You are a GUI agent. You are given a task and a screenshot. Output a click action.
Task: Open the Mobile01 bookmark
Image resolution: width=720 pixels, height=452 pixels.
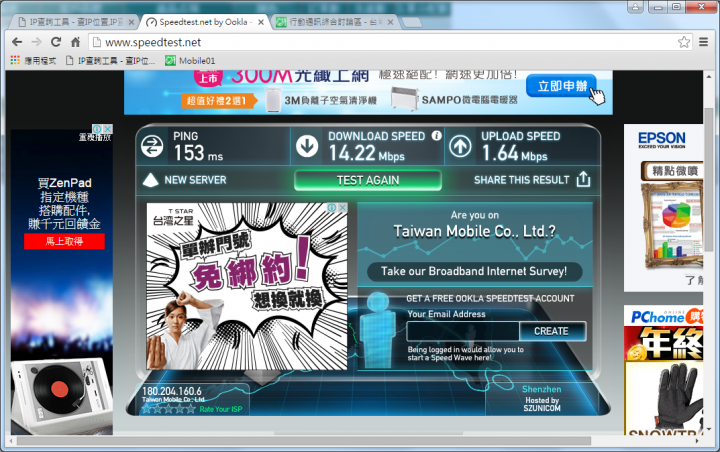click(x=190, y=61)
